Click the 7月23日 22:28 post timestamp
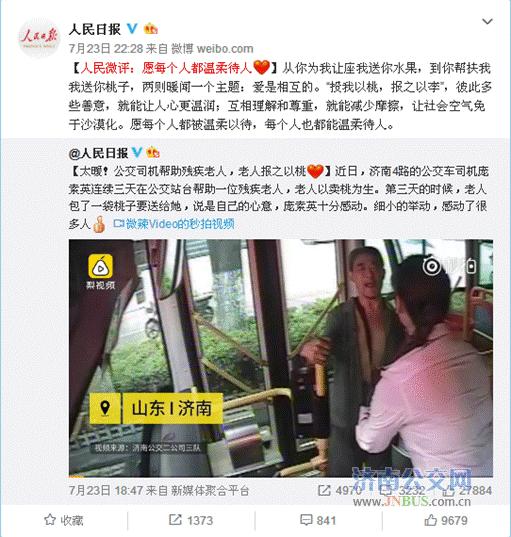 pyautogui.click(x=106, y=49)
